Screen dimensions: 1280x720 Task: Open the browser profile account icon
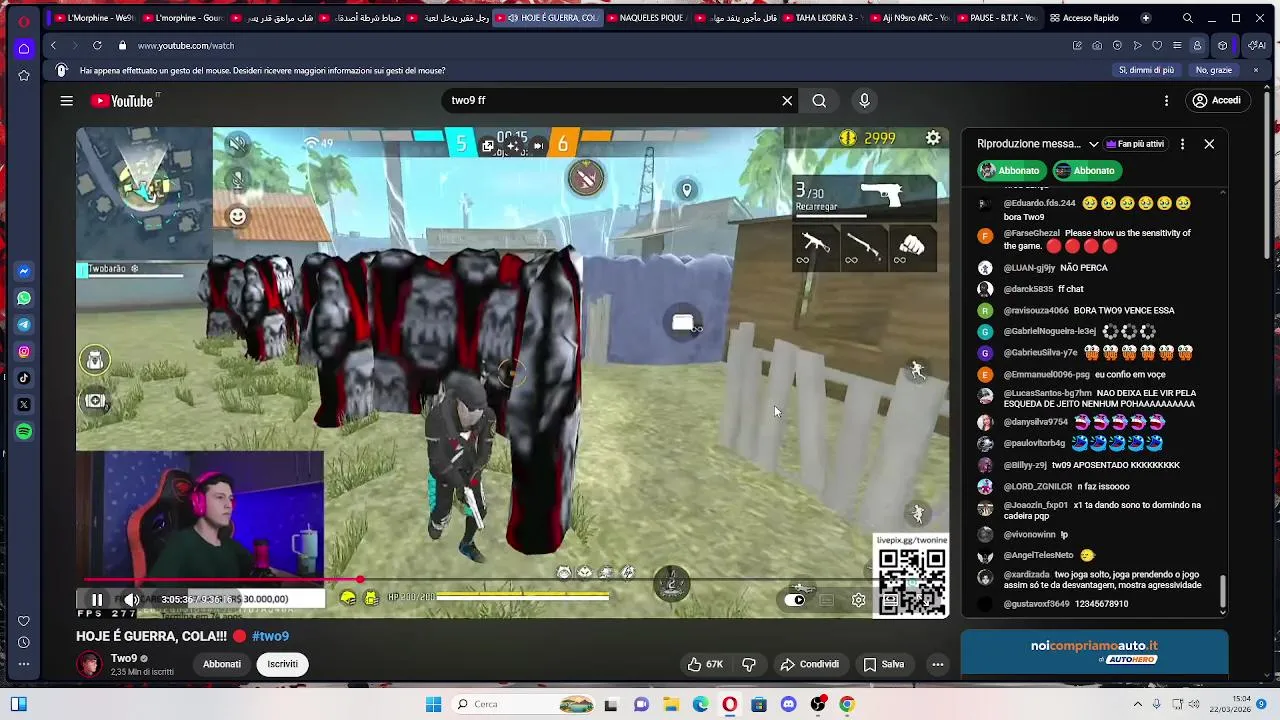pyautogui.click(x=1197, y=45)
